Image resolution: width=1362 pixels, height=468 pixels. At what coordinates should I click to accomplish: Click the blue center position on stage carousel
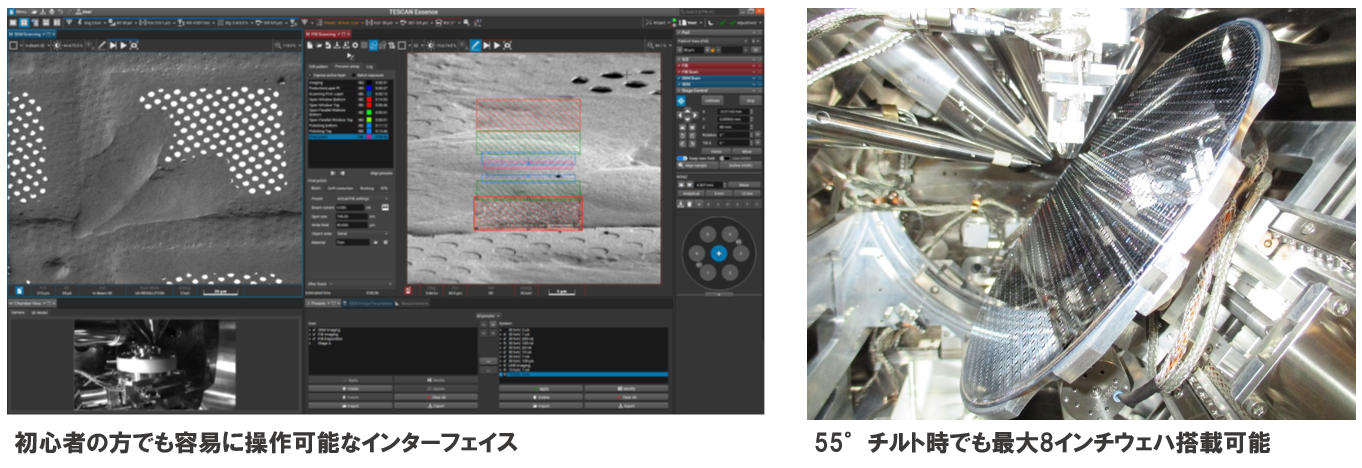718,253
